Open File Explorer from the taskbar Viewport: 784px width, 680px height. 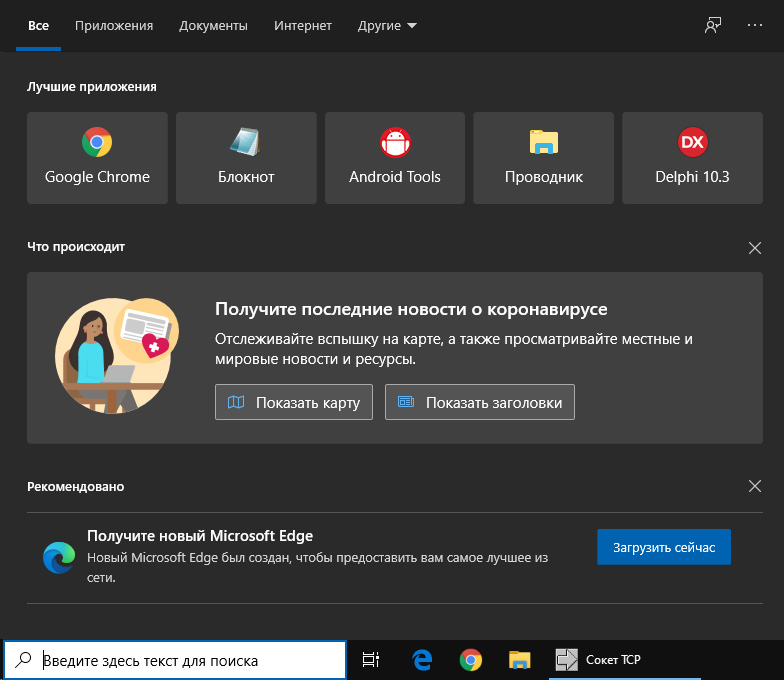click(x=520, y=660)
